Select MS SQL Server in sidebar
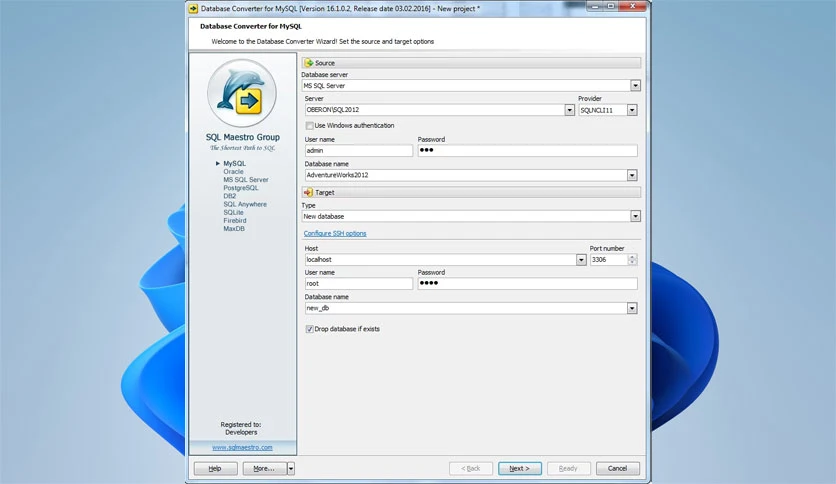The image size is (836, 484). pos(246,180)
